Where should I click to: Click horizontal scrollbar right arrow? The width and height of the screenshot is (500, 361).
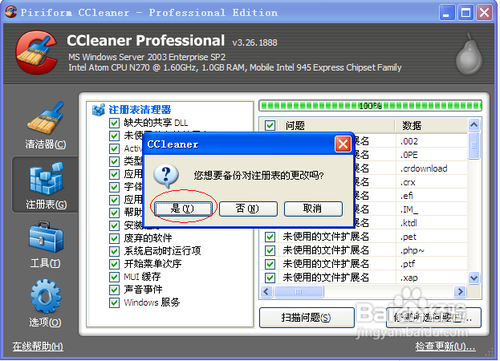(x=460, y=291)
